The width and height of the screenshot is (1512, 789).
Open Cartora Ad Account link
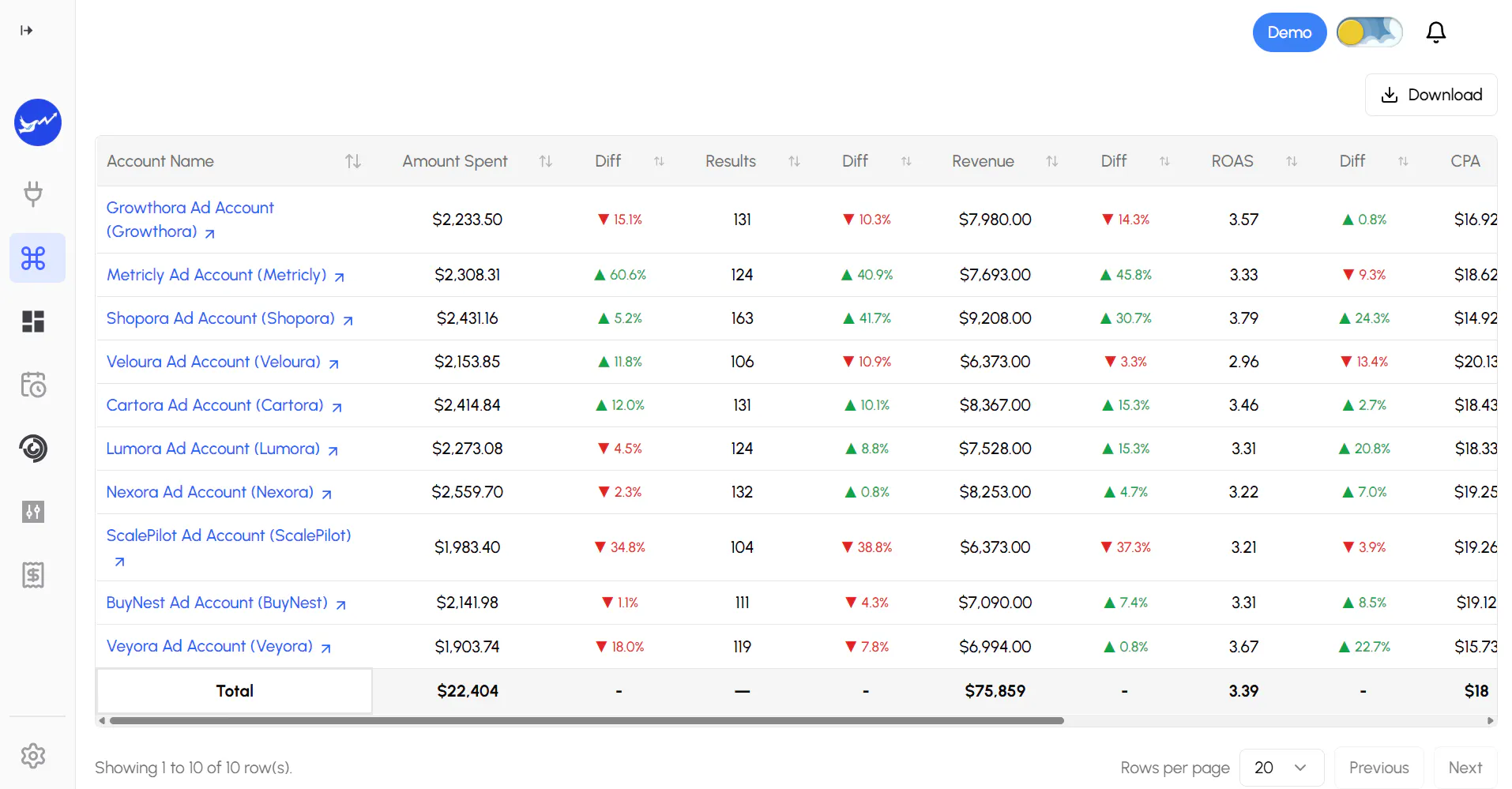[224, 405]
